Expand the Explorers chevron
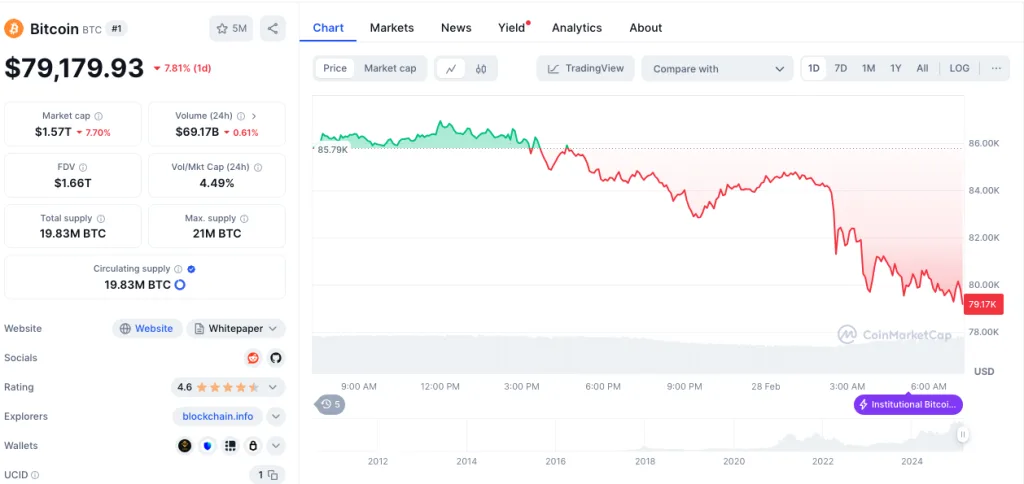The height and width of the screenshot is (484, 1024). tap(276, 417)
